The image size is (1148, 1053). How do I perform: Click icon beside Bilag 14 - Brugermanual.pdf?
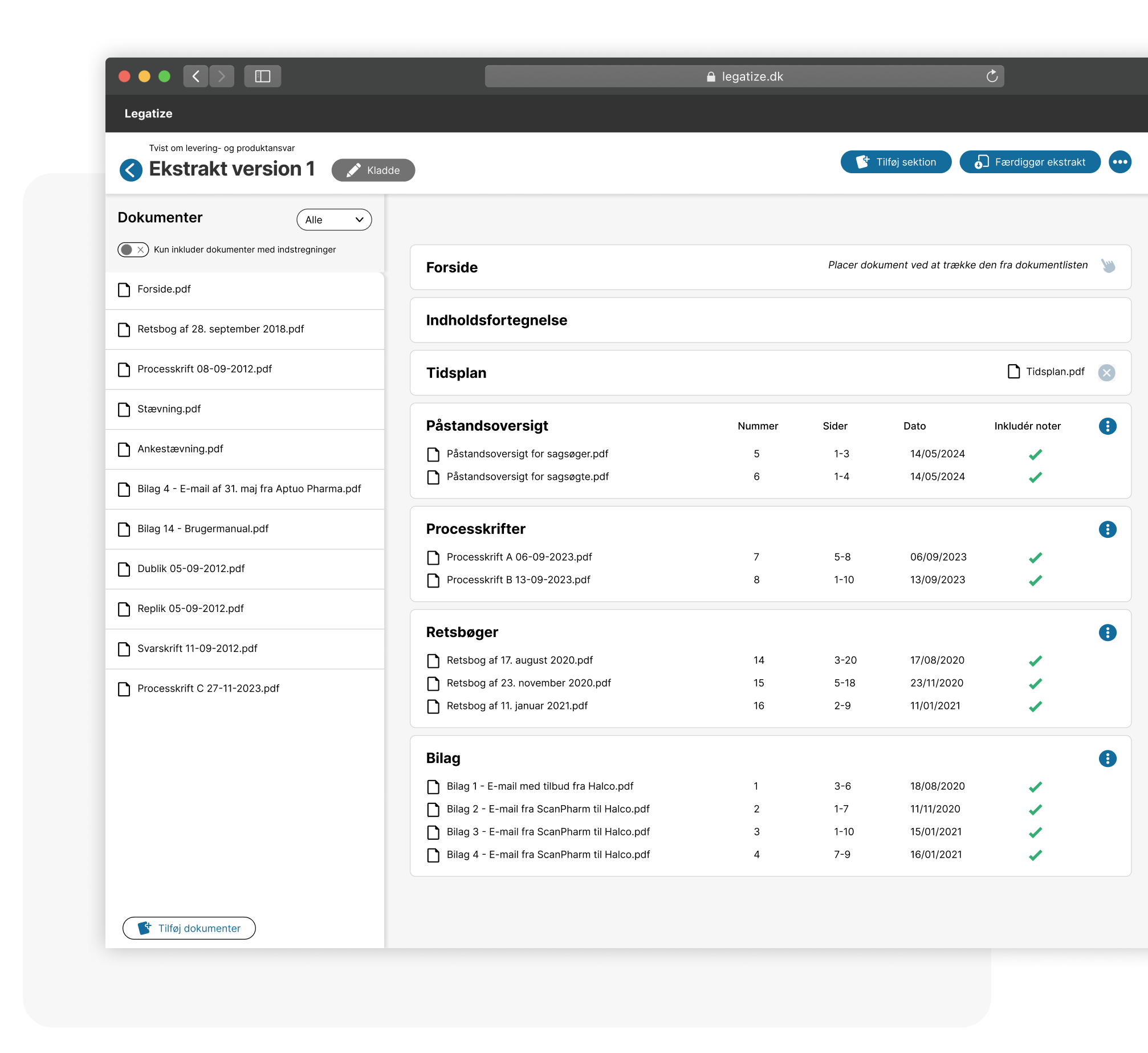[124, 529]
